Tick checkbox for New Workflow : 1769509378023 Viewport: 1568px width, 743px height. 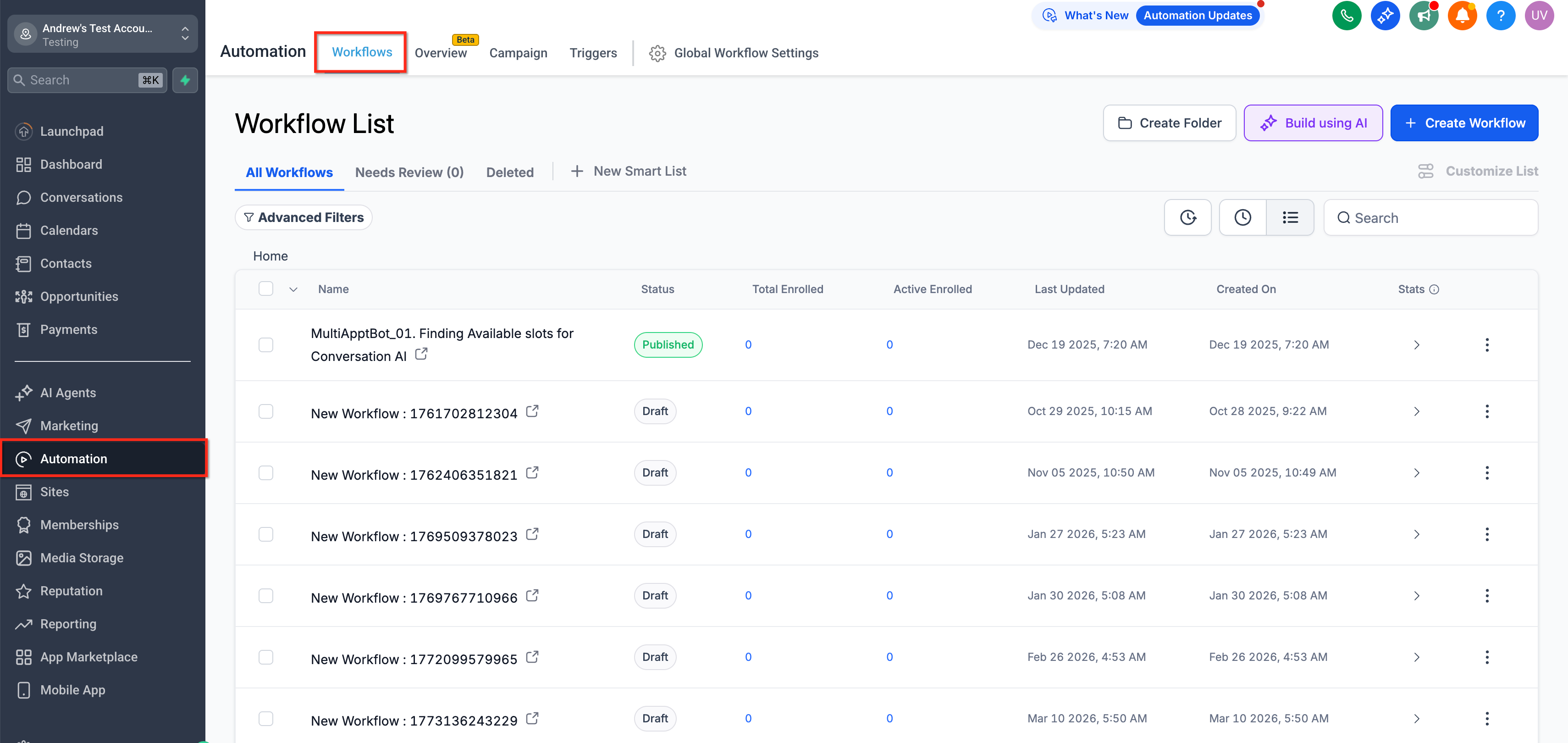[x=266, y=534]
